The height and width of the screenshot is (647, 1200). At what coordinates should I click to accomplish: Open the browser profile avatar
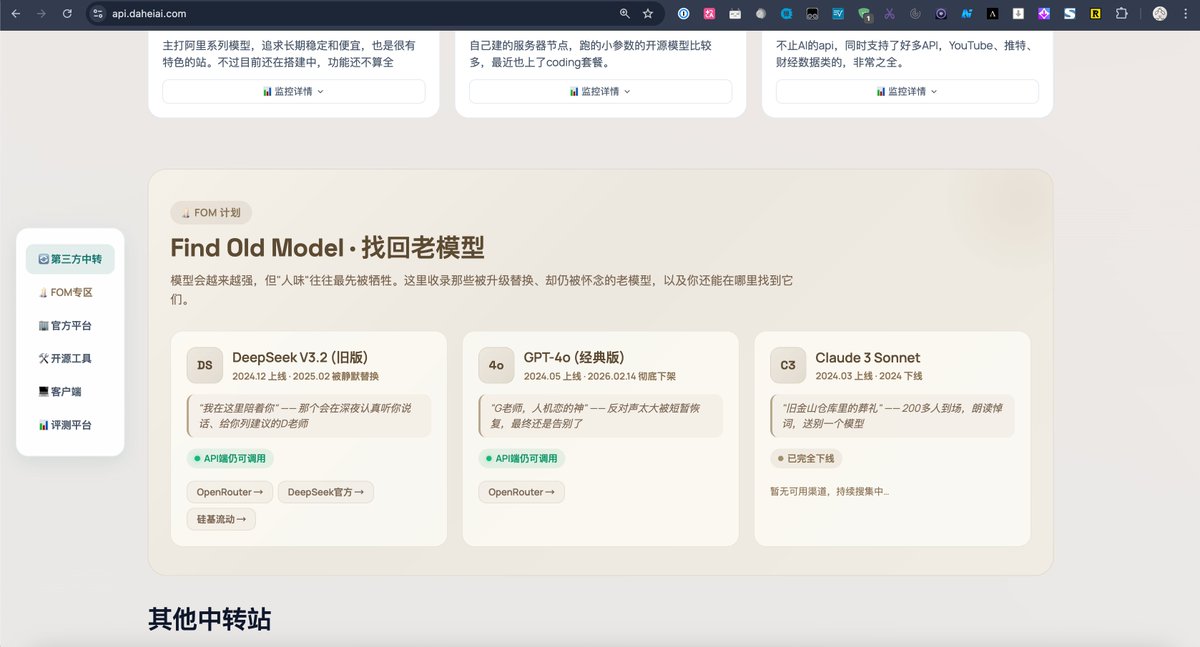pyautogui.click(x=1159, y=14)
